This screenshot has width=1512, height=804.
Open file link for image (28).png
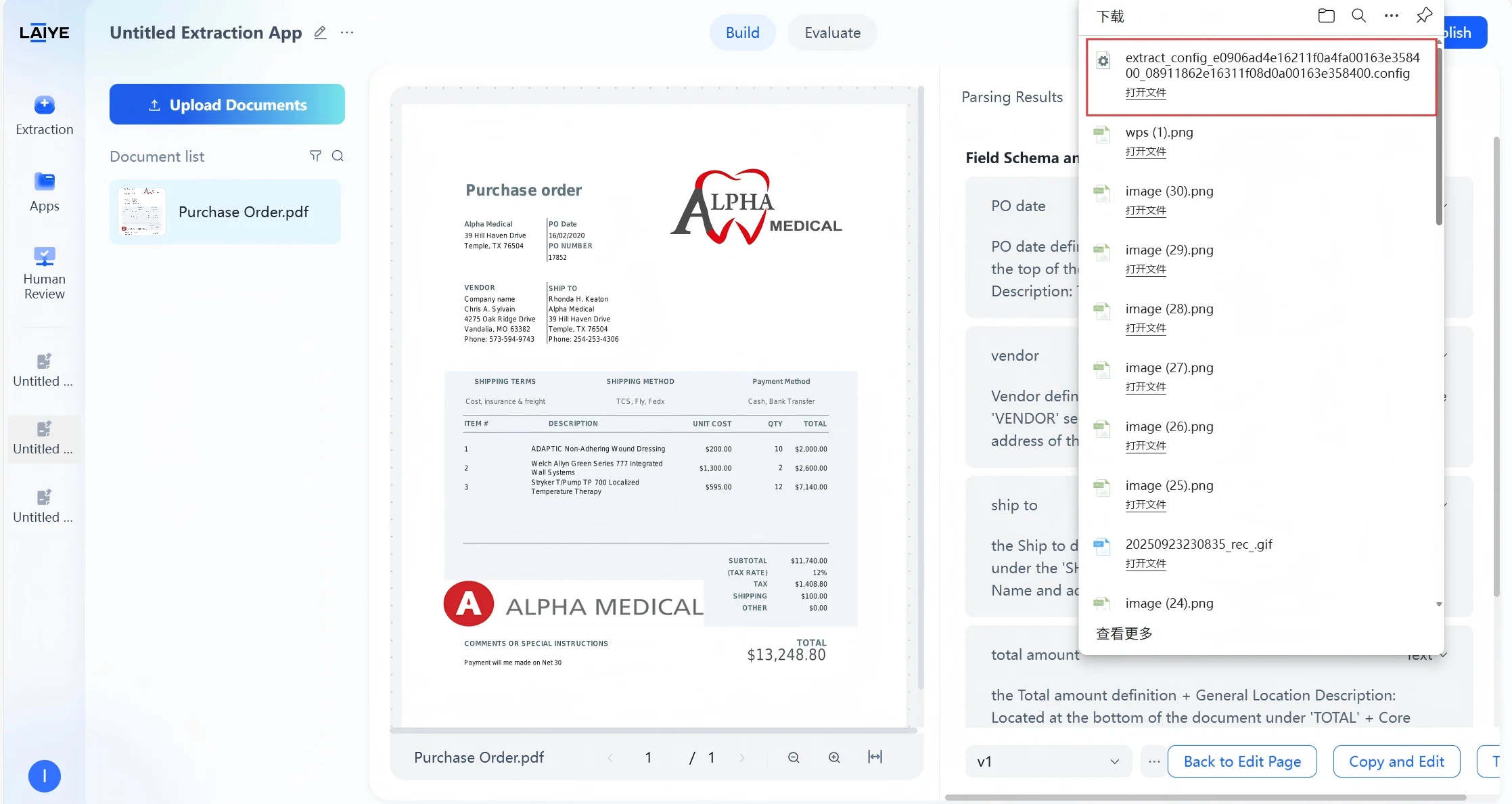pyautogui.click(x=1145, y=328)
